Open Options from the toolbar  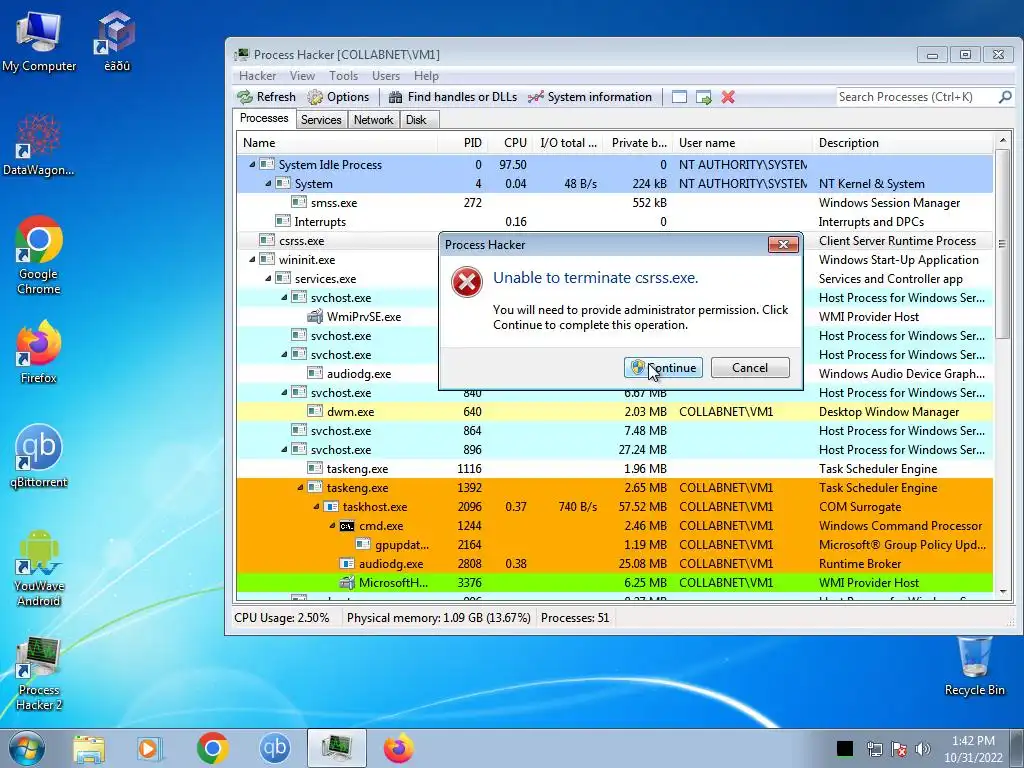[x=338, y=97]
